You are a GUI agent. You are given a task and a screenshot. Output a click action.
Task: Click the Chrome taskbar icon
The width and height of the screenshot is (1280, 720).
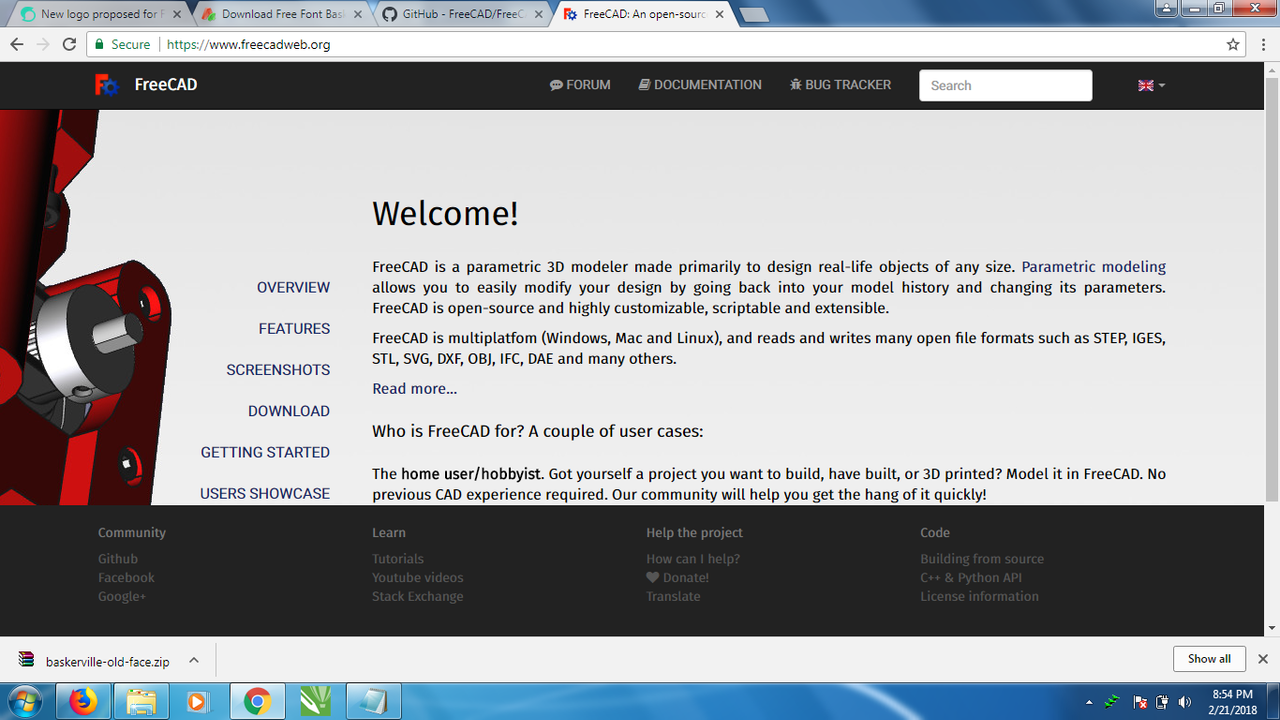257,702
